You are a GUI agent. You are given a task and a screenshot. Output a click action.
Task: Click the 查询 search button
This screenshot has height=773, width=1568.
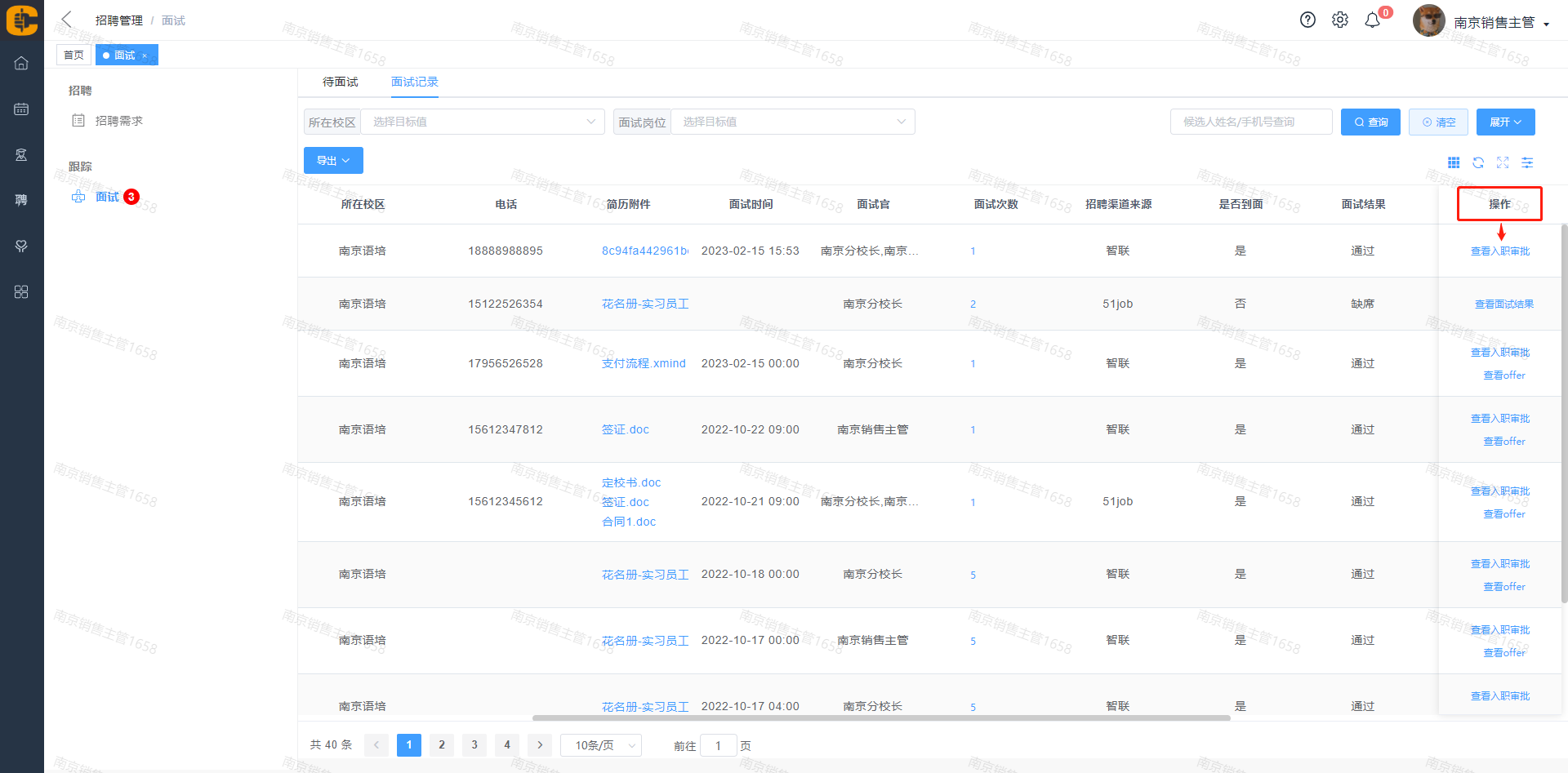click(1370, 122)
